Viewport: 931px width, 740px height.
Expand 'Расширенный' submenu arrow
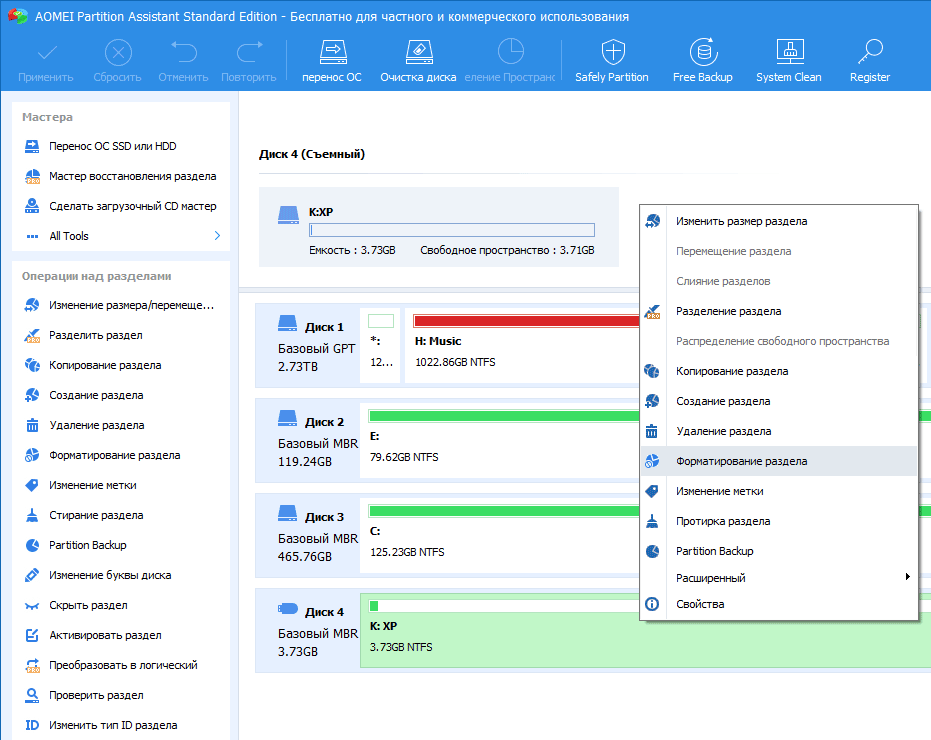click(x=907, y=577)
